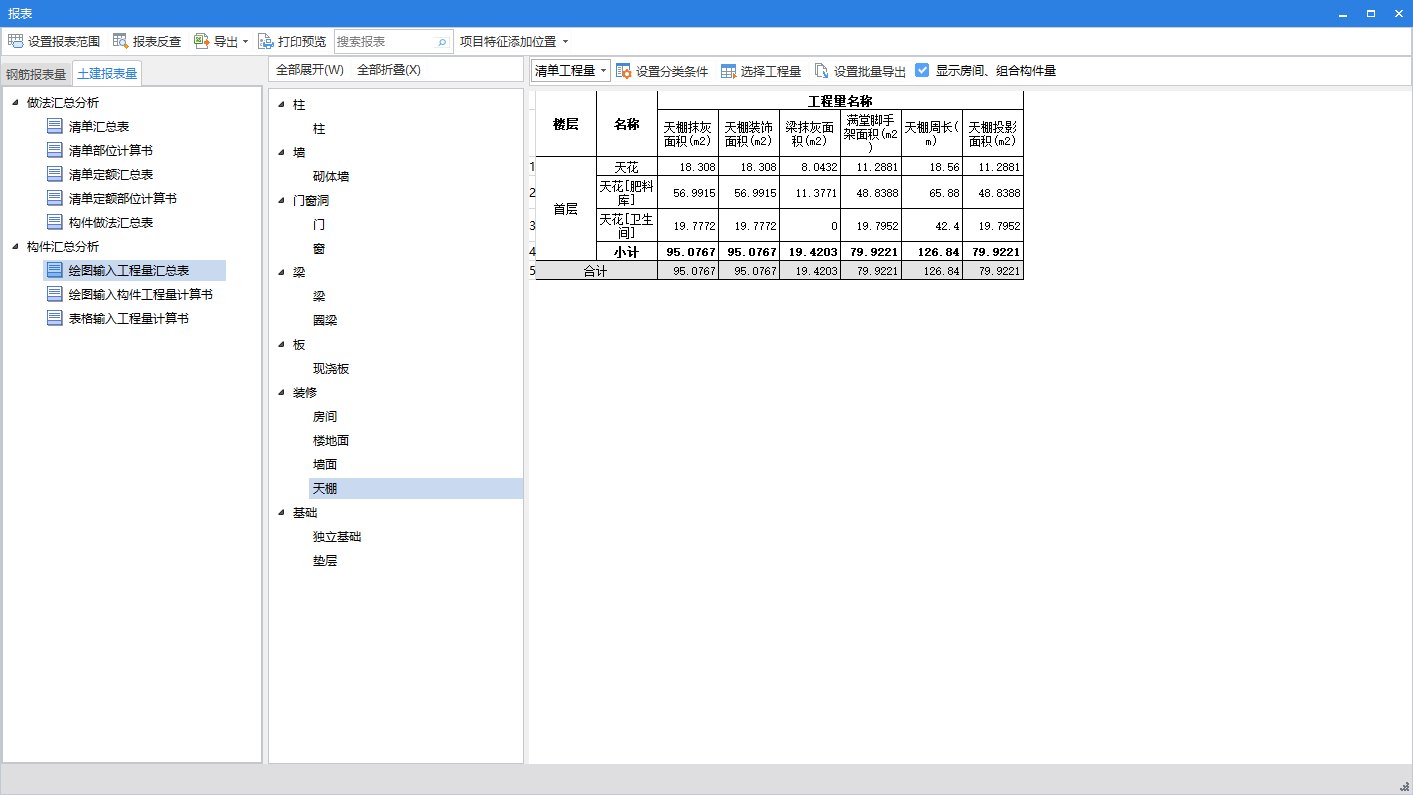Screen dimensions: 1413x795
Task: Click report icon beside 绘图输入构件工程量计算书
Action: click(x=55, y=294)
